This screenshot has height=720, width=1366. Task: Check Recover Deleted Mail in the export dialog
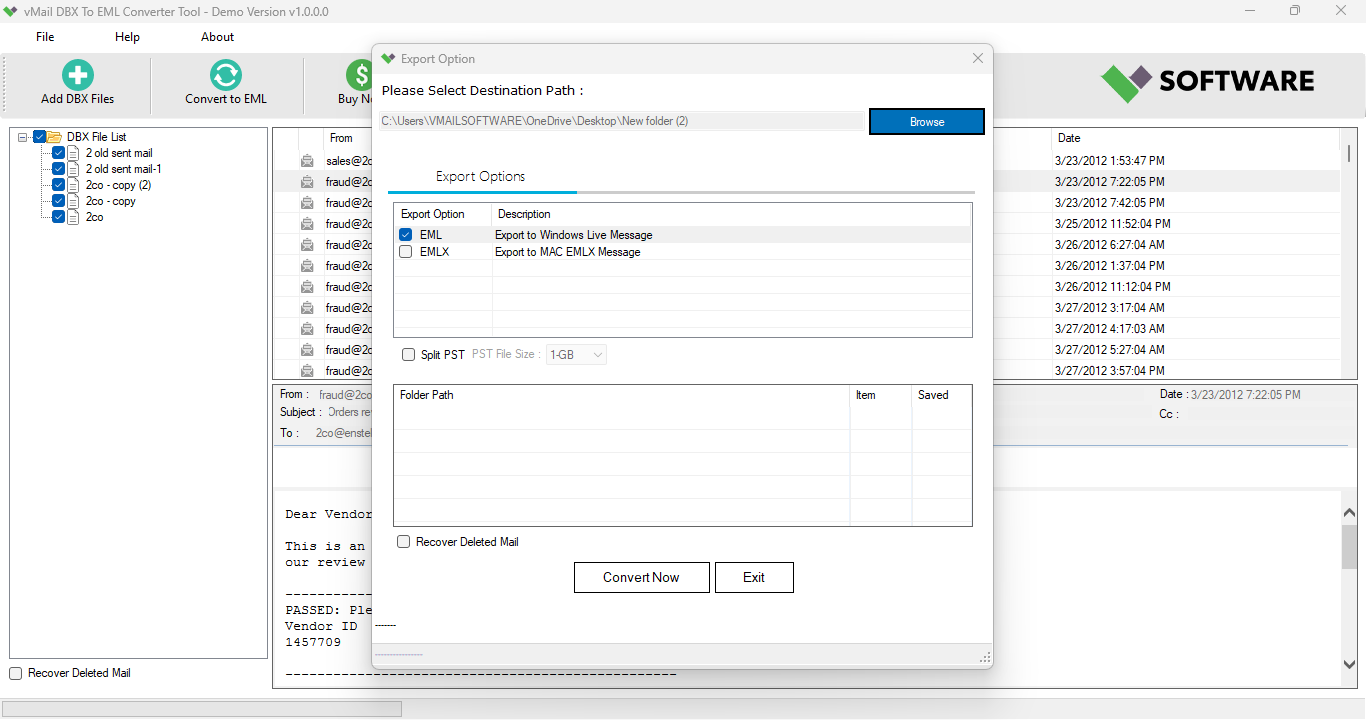pyautogui.click(x=403, y=541)
